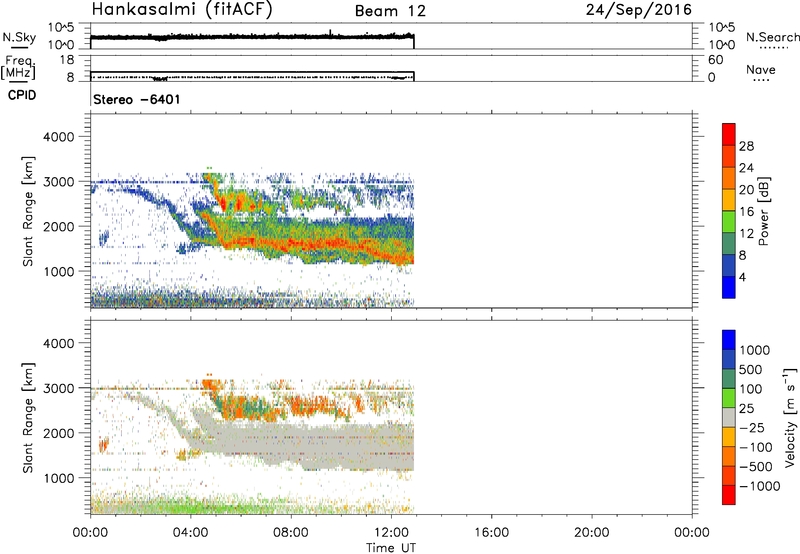800x554 pixels.
Task: Pick the bottom blue segment of Power colorbar
Action: coord(729,287)
